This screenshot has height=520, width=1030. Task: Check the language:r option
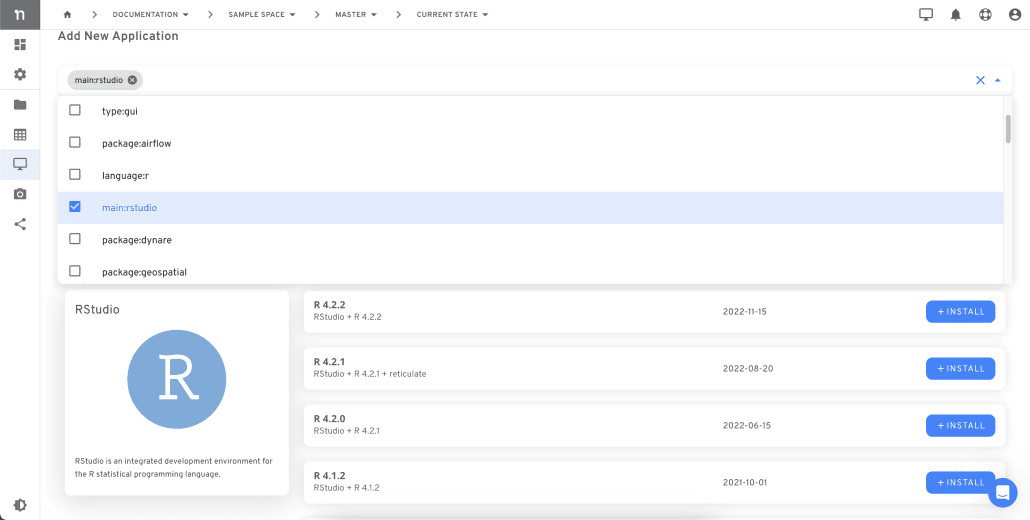coord(75,175)
